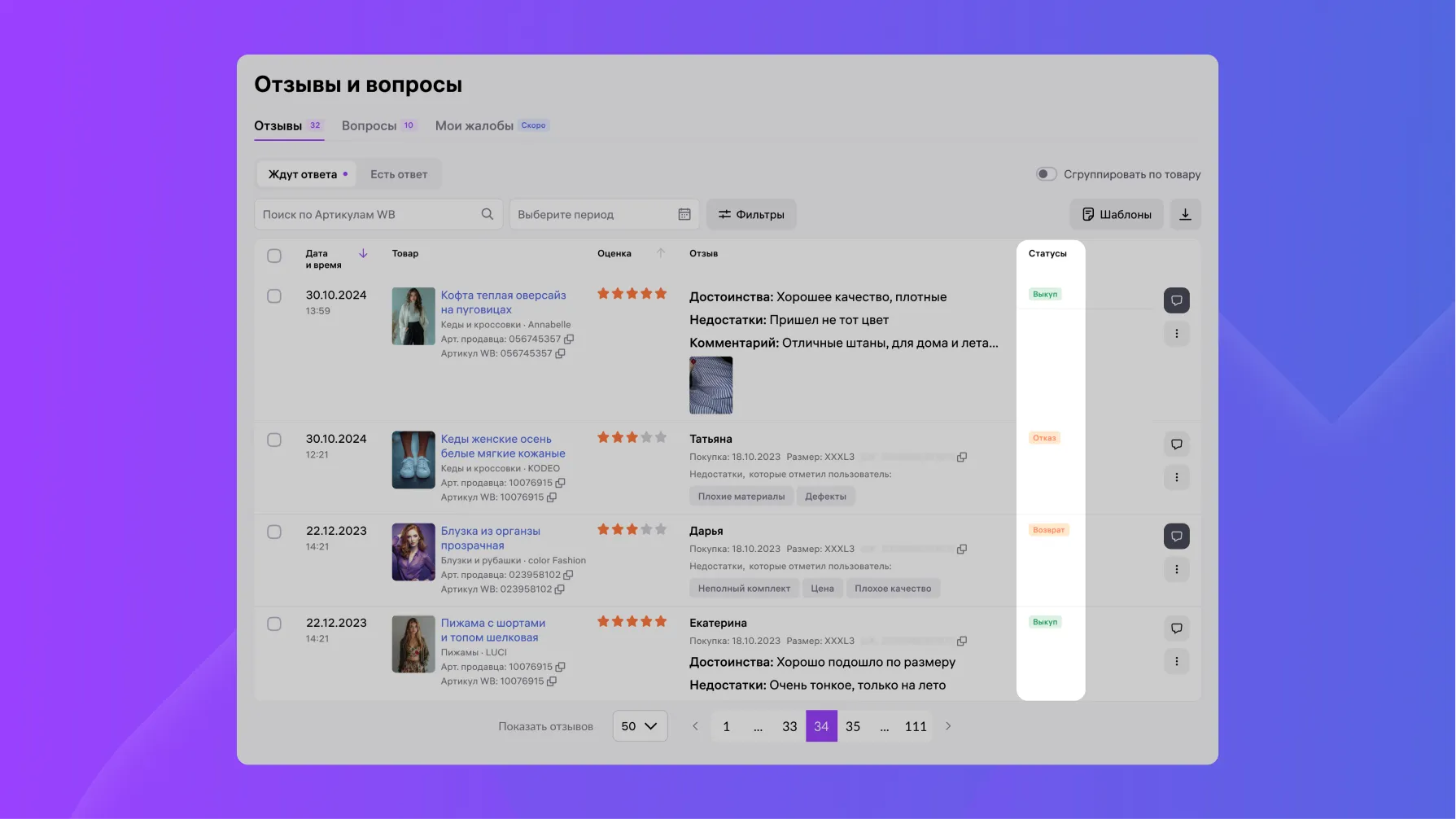
Task: Select the 30.10.2024 12:21 review checkbox
Action: (274, 440)
